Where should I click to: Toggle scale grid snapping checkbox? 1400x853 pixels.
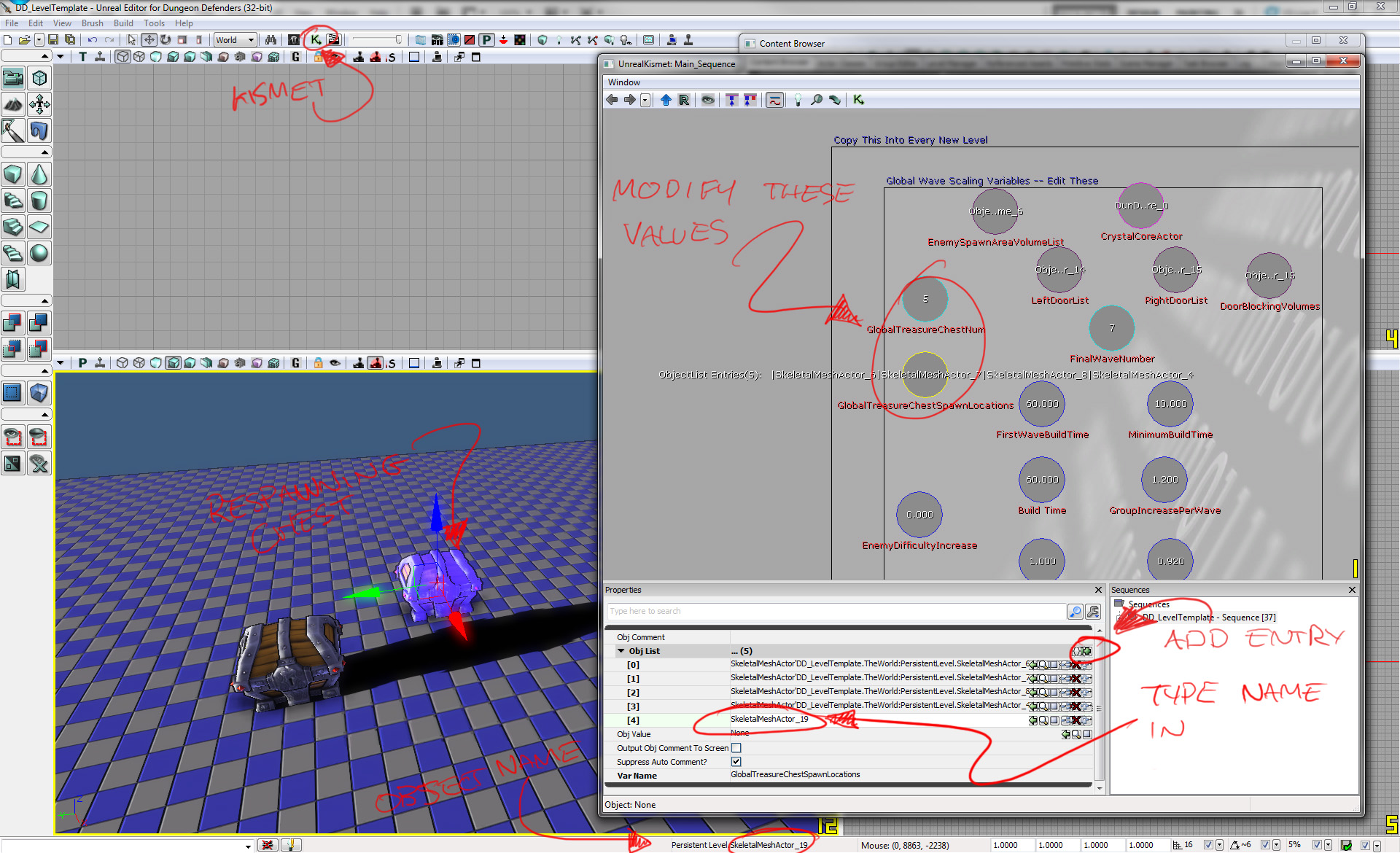click(x=1317, y=845)
